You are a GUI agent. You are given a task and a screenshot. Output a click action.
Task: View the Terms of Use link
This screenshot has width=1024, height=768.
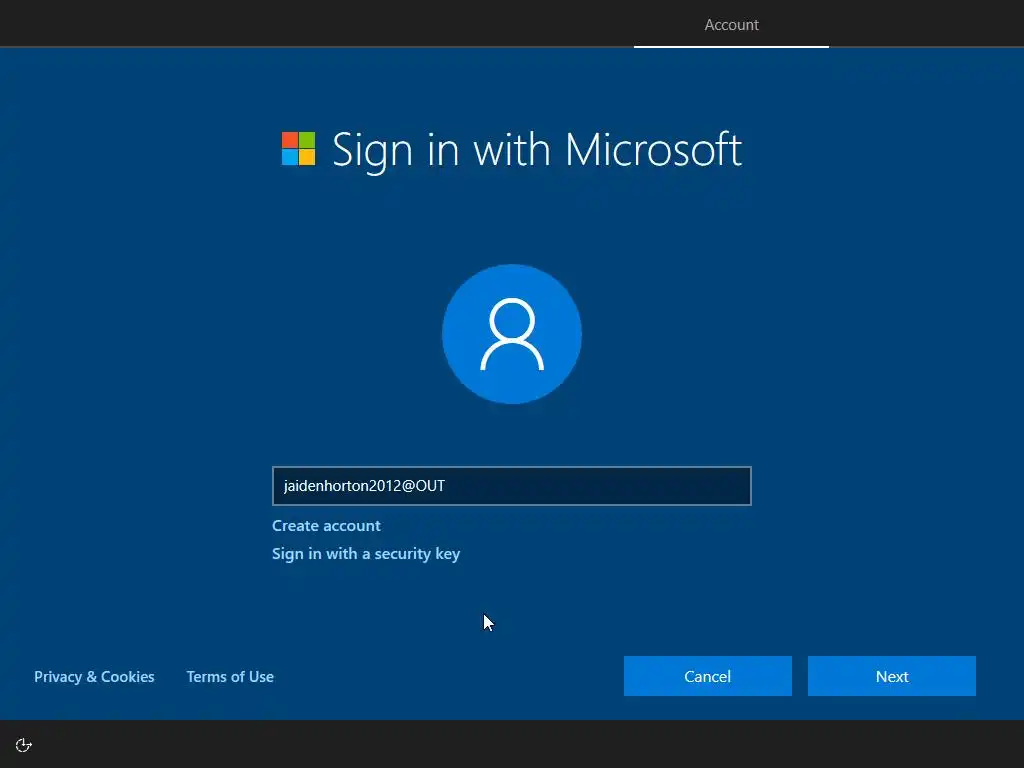click(230, 677)
